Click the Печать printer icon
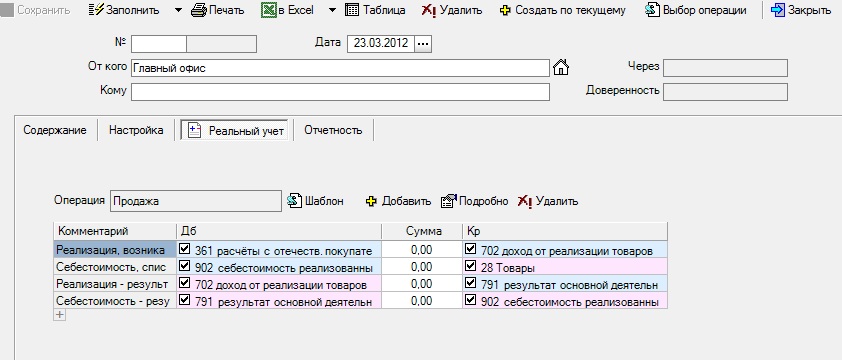Image resolution: width=842 pixels, height=360 pixels. click(199, 10)
